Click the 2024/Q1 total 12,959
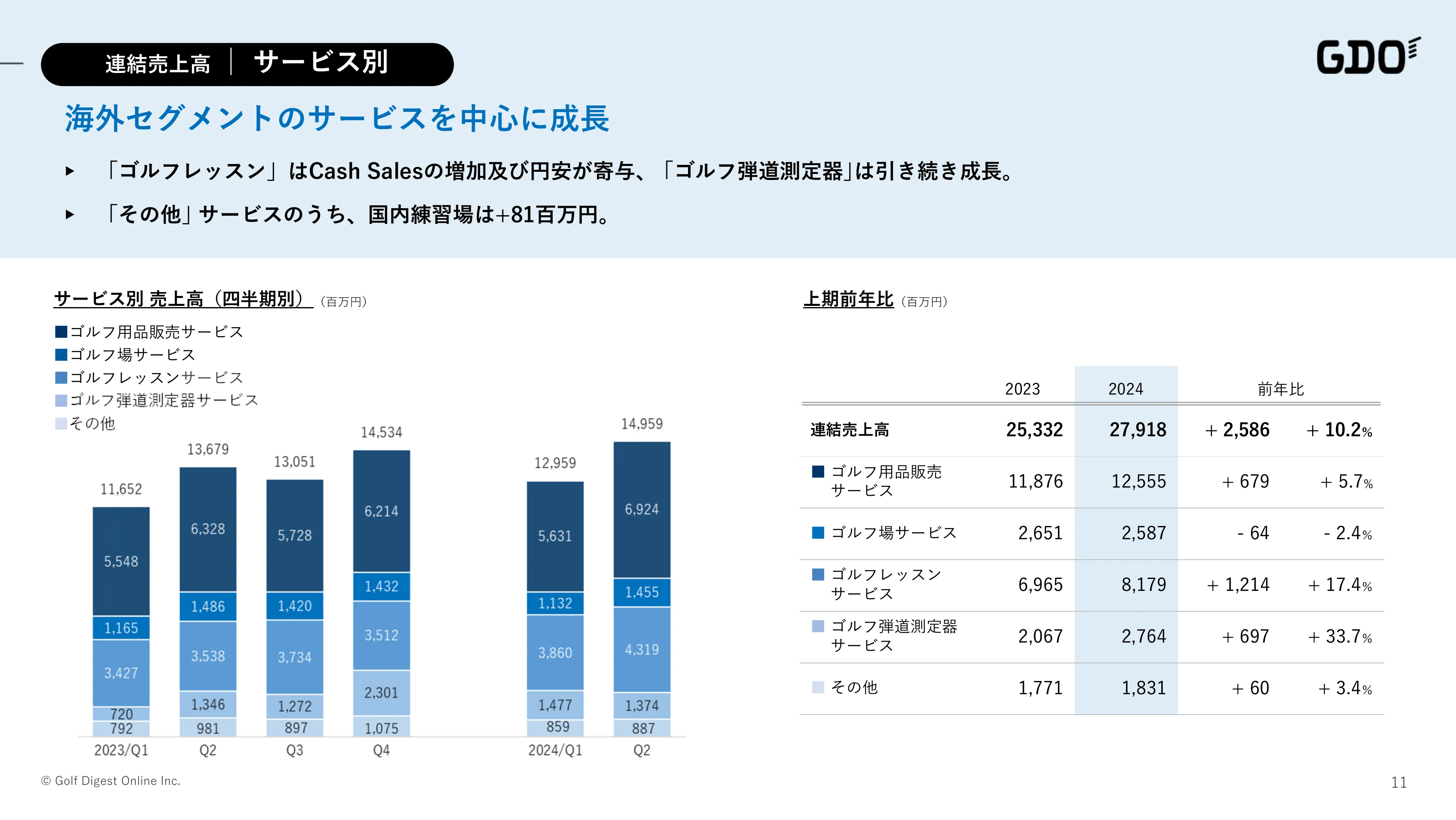The width and height of the screenshot is (1456, 820). pos(555,463)
